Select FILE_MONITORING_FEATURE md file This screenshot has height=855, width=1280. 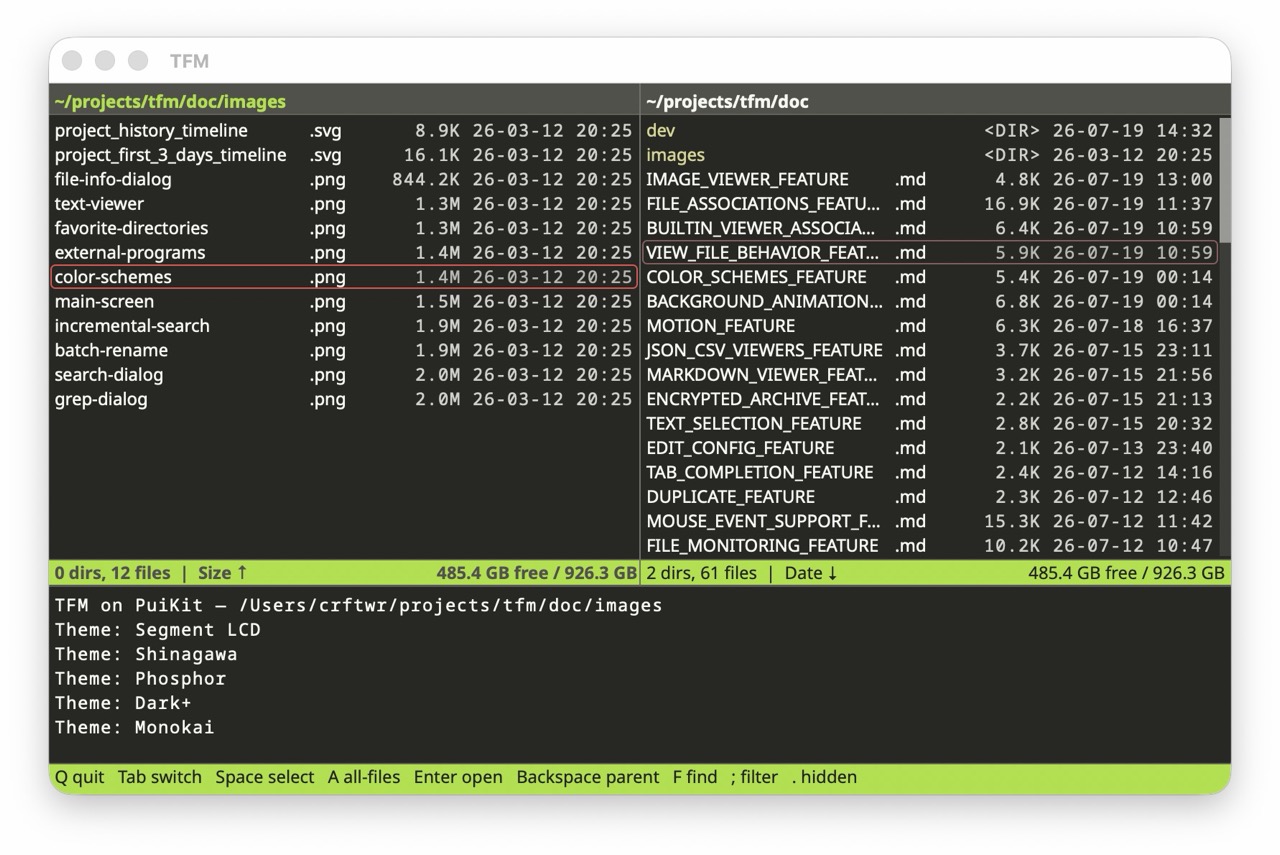(x=930, y=546)
